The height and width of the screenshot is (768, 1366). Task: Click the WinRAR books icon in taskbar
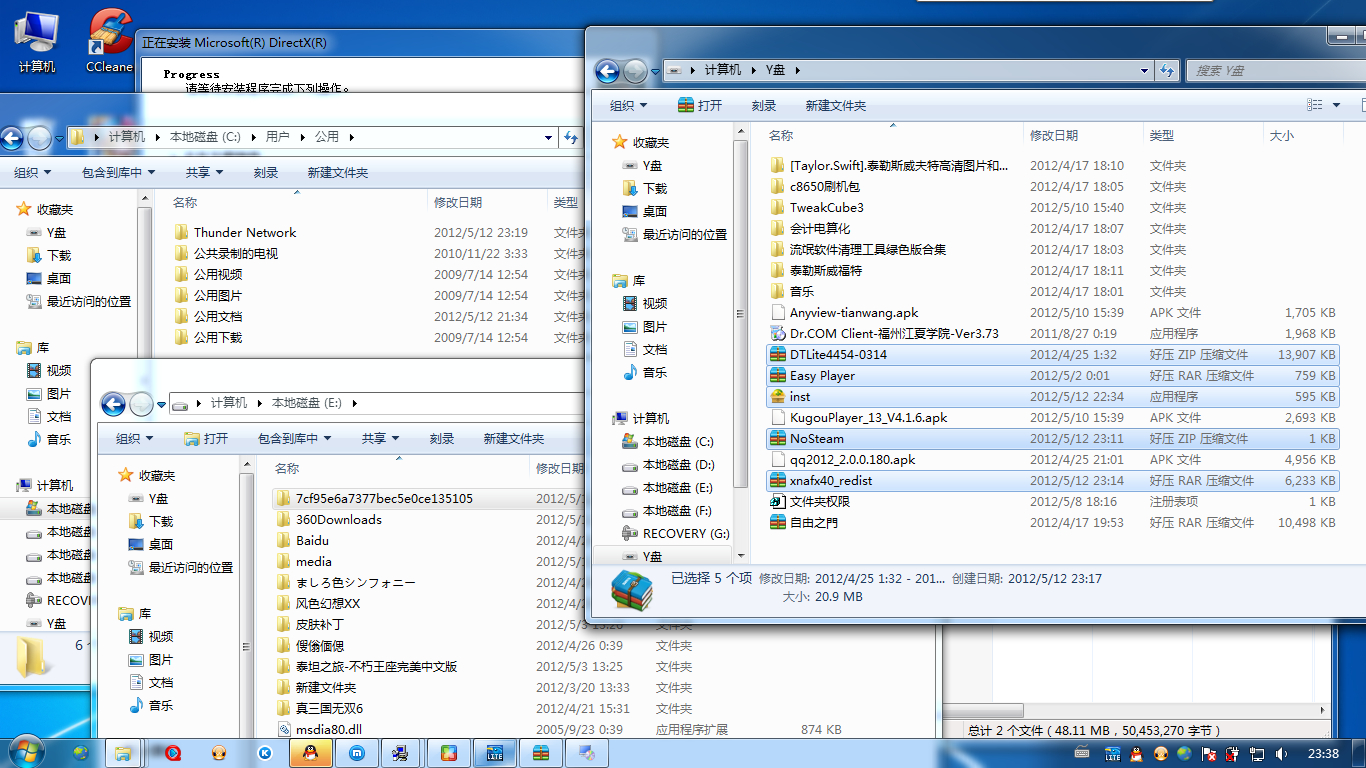[541, 753]
